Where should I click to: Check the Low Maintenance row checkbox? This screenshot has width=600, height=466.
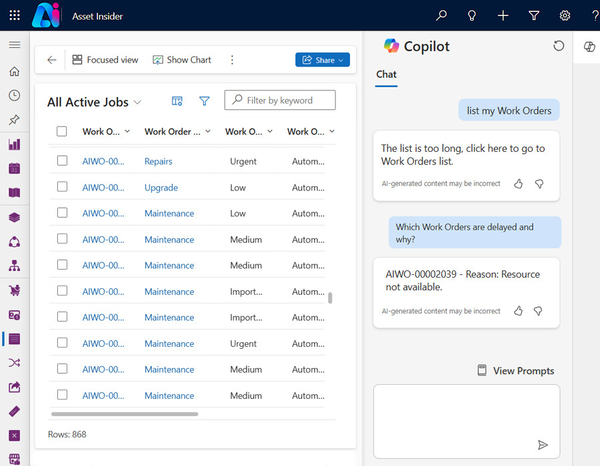click(x=62, y=213)
